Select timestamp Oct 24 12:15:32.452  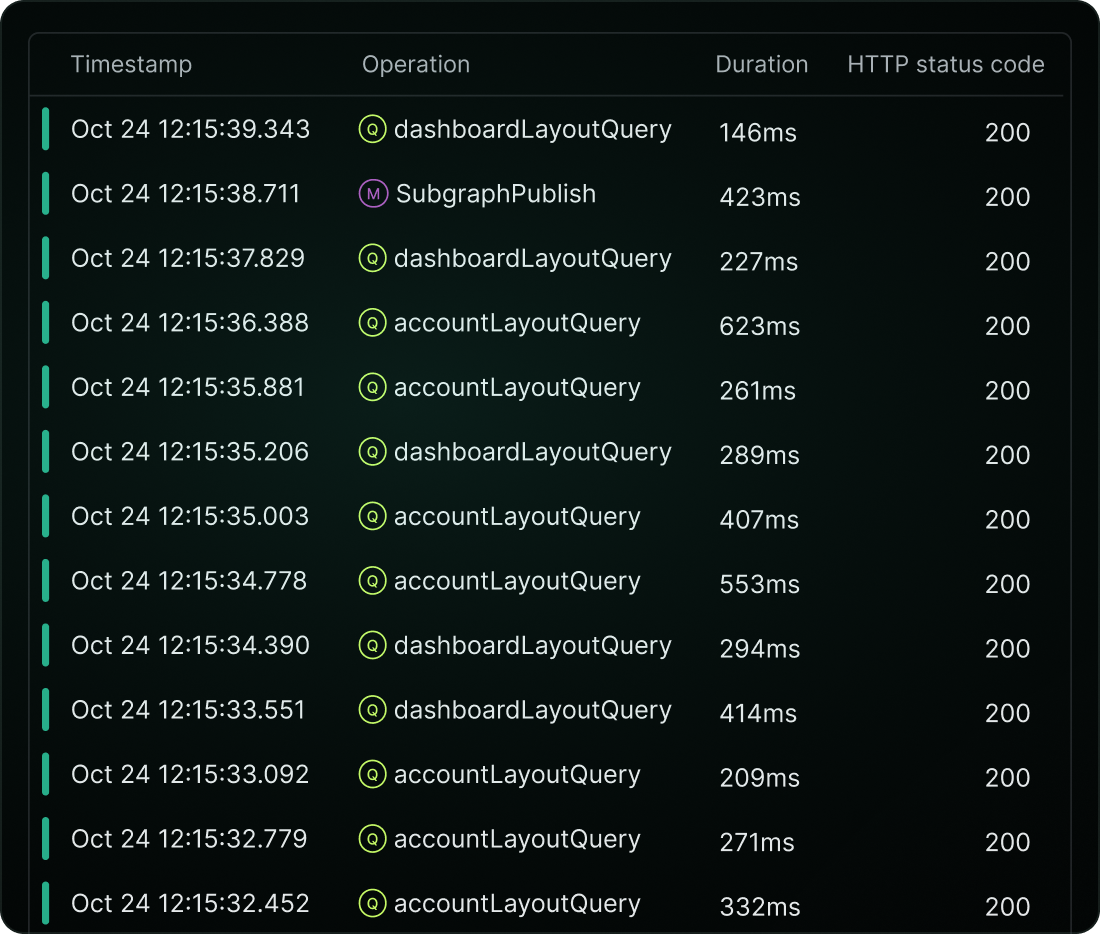click(x=190, y=904)
